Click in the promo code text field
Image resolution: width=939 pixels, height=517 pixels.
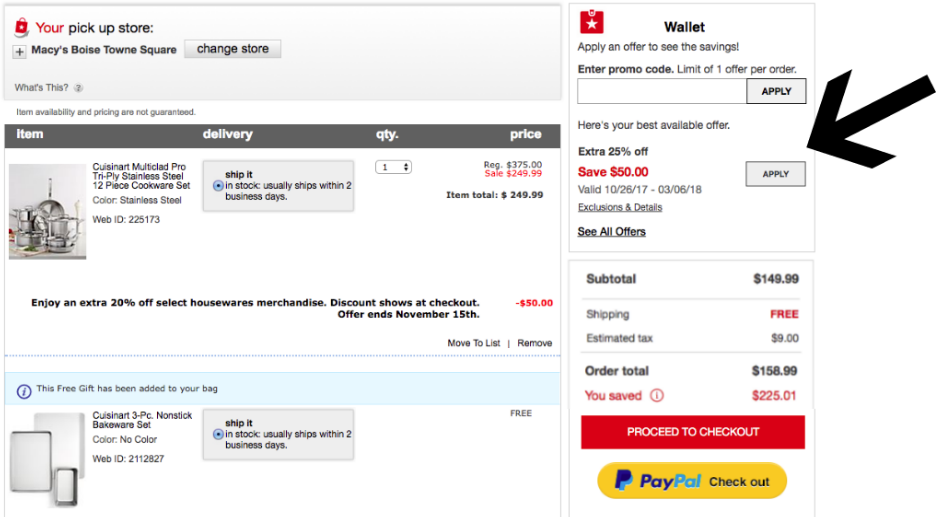[x=662, y=91]
